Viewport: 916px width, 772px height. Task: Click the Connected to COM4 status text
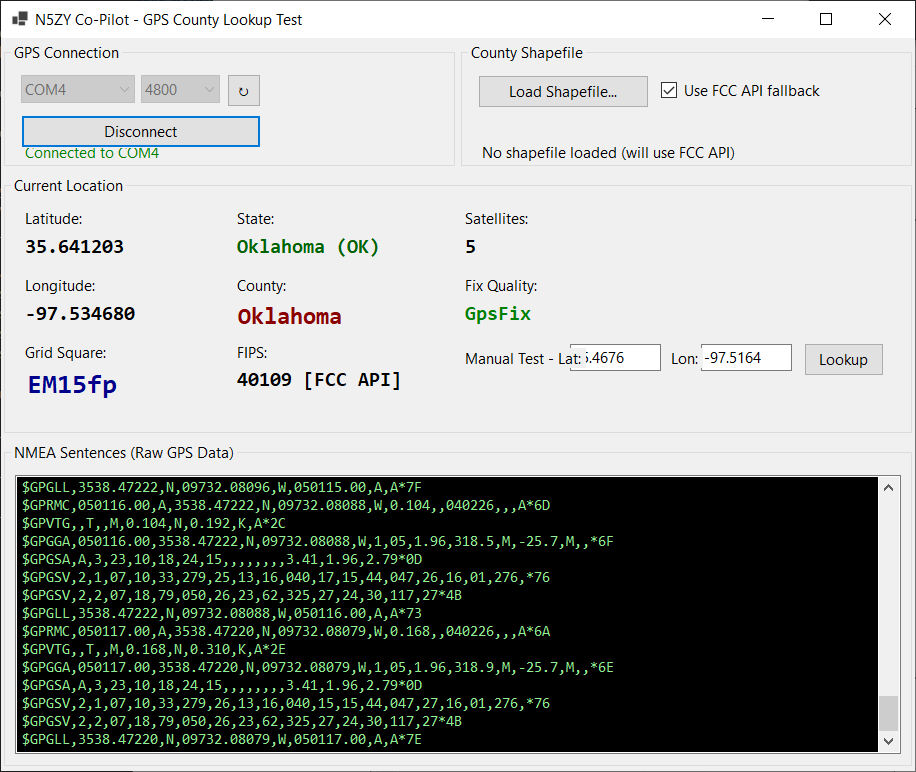tap(91, 153)
